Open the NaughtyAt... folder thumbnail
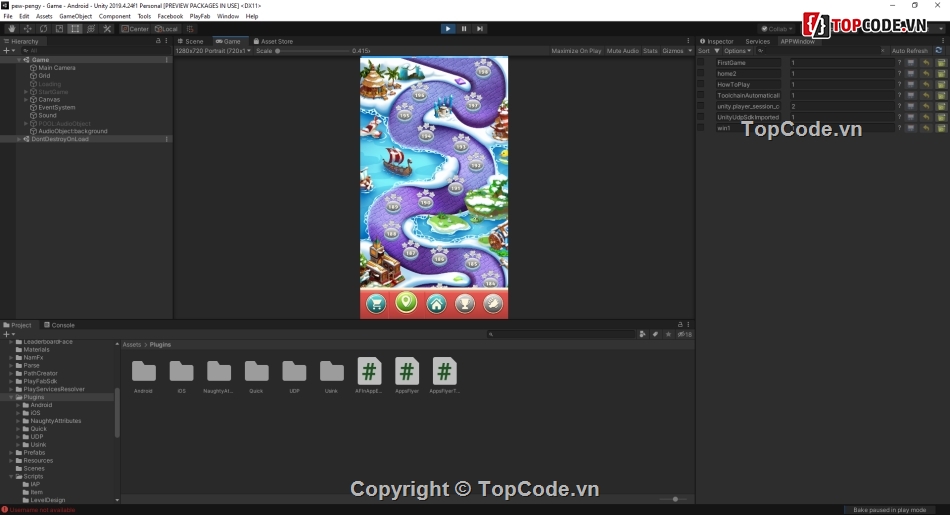 219,376
